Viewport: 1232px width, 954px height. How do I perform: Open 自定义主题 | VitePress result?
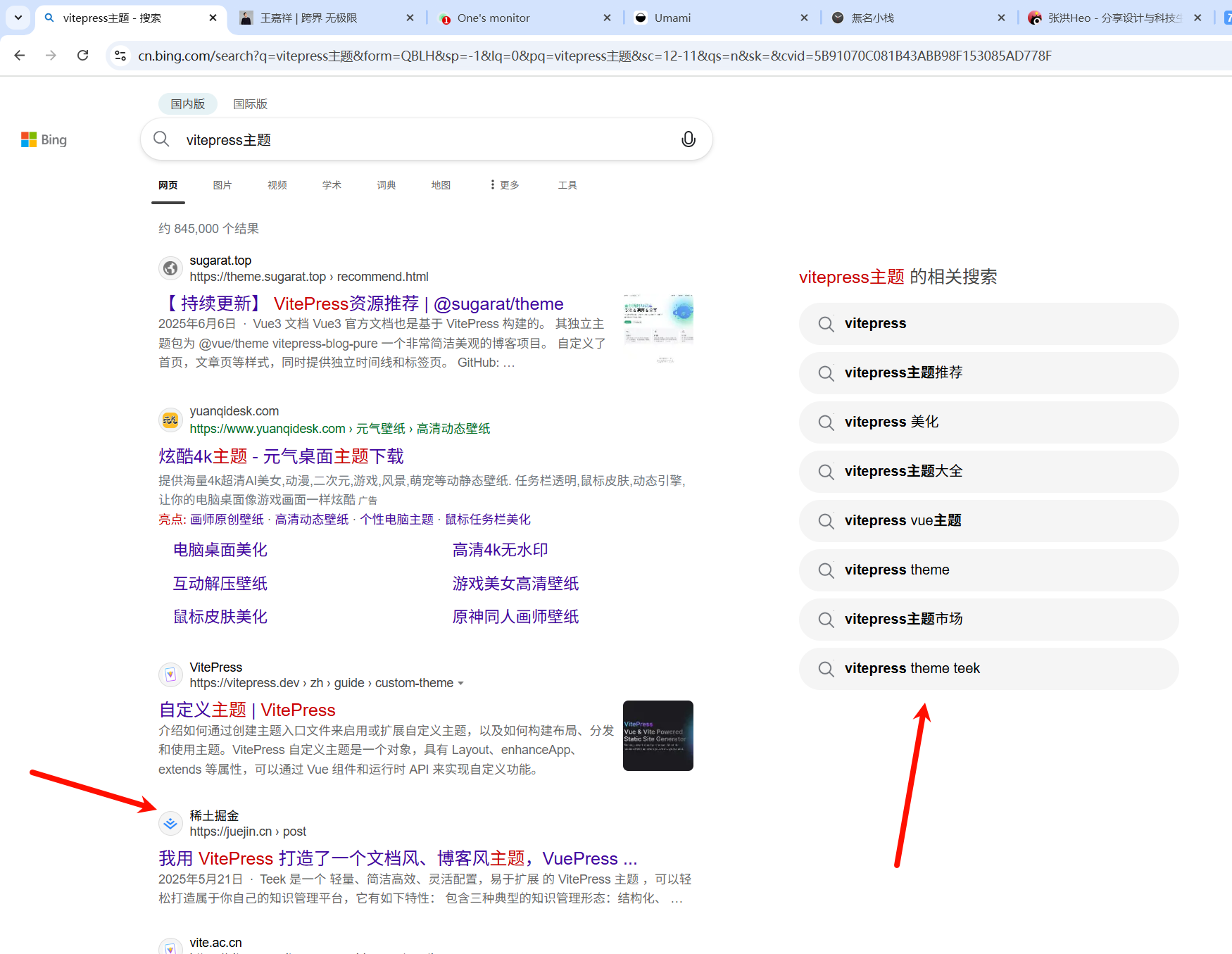coord(247,710)
